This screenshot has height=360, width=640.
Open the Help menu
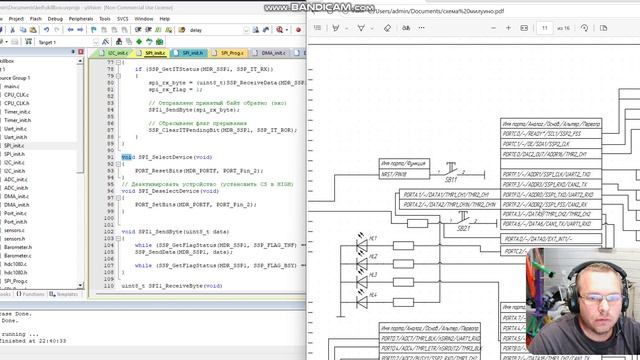click(x=164, y=19)
